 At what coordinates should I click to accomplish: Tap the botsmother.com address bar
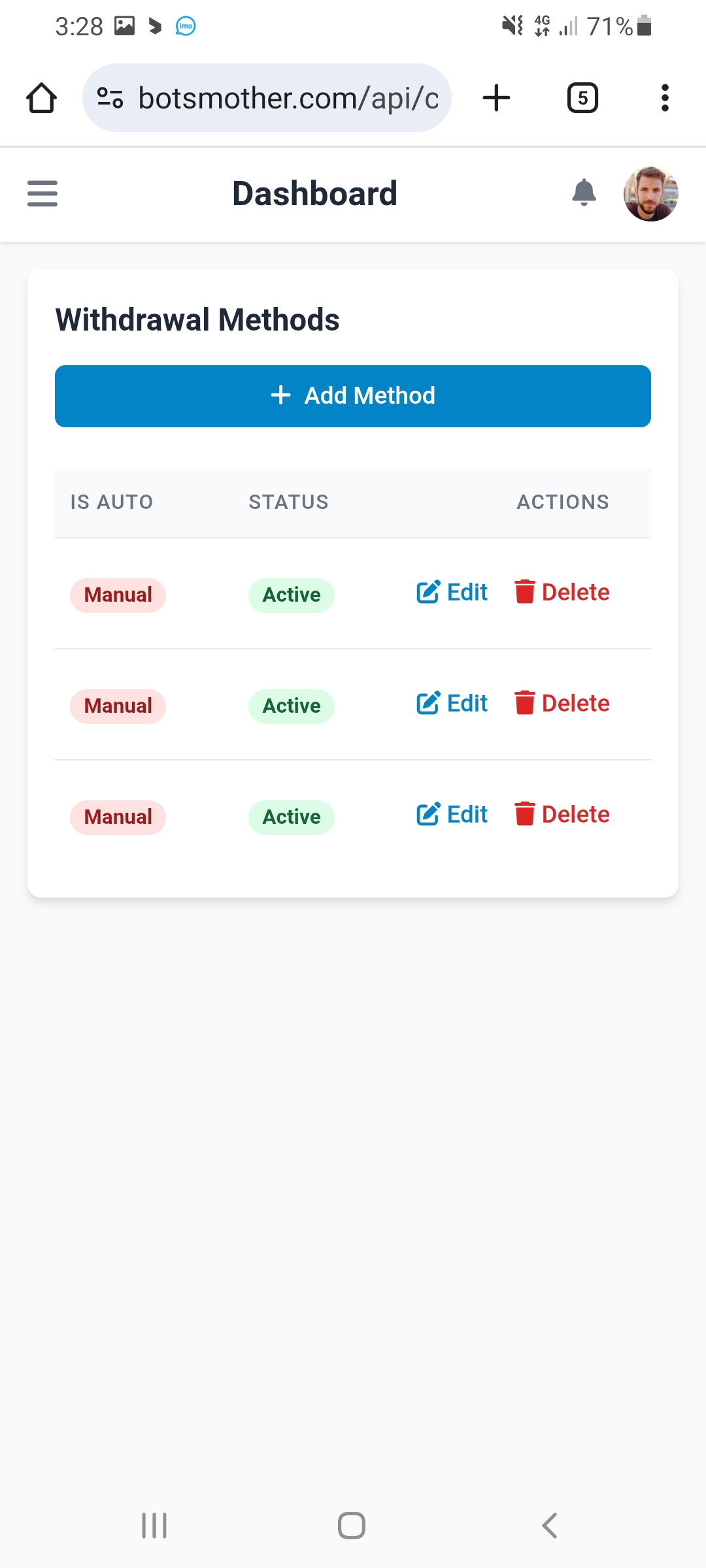[288, 98]
